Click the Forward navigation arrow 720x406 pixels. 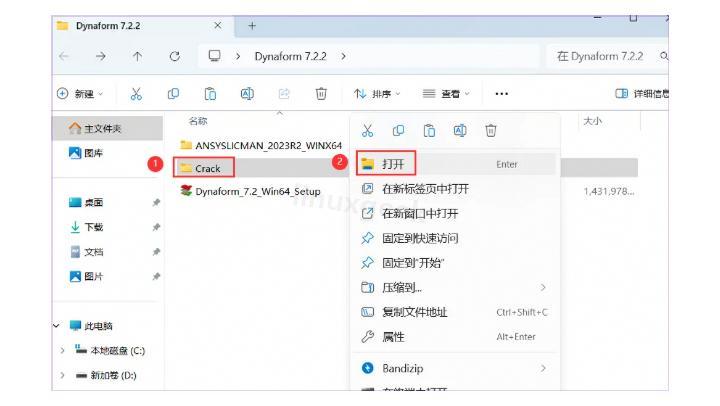[x=101, y=56]
